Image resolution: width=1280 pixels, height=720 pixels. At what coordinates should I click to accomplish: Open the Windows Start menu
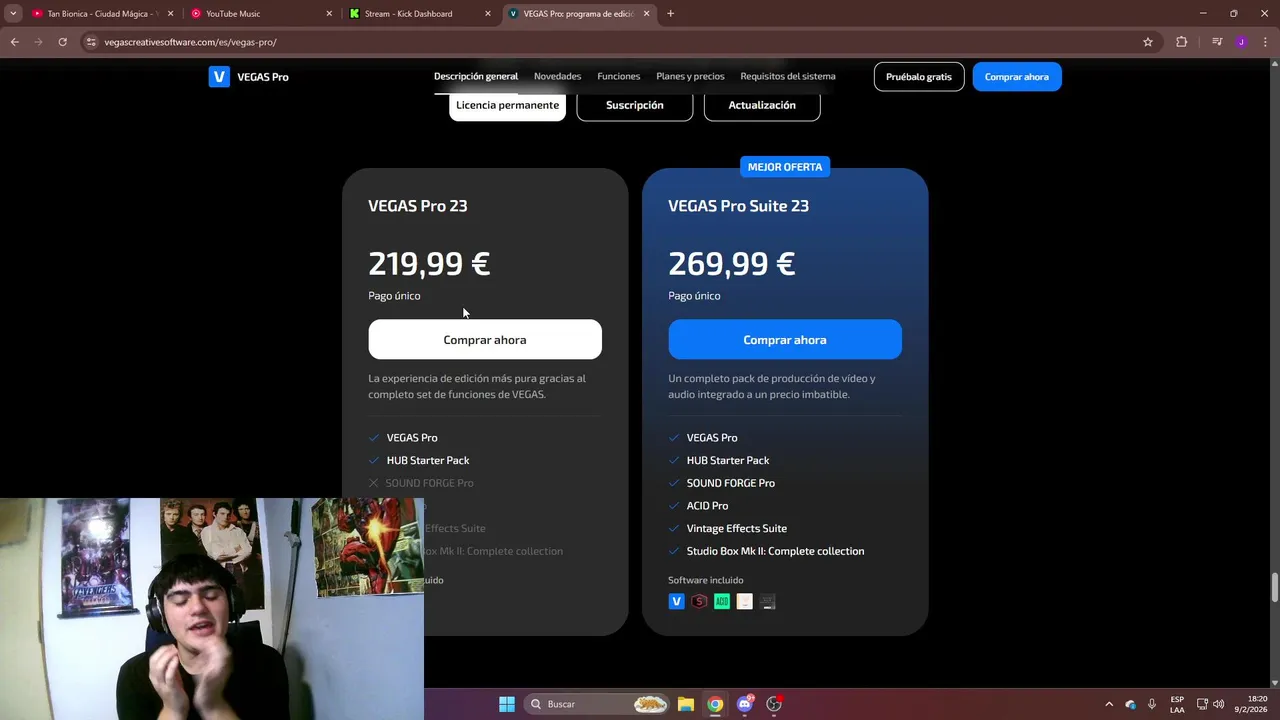[x=507, y=704]
